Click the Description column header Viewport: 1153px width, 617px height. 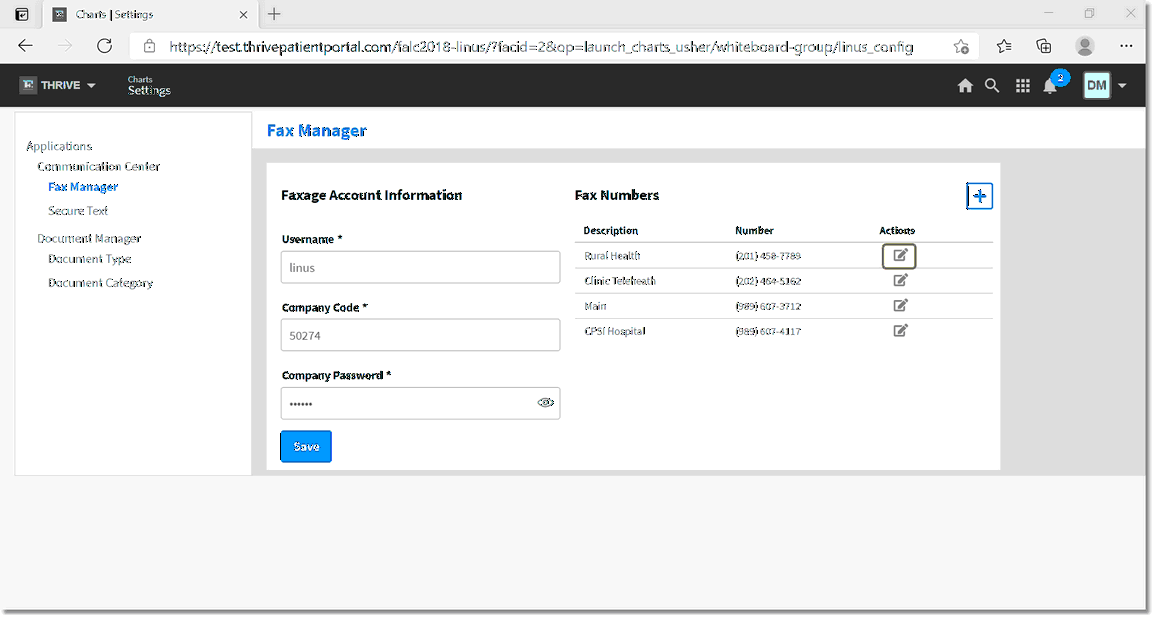(610, 230)
